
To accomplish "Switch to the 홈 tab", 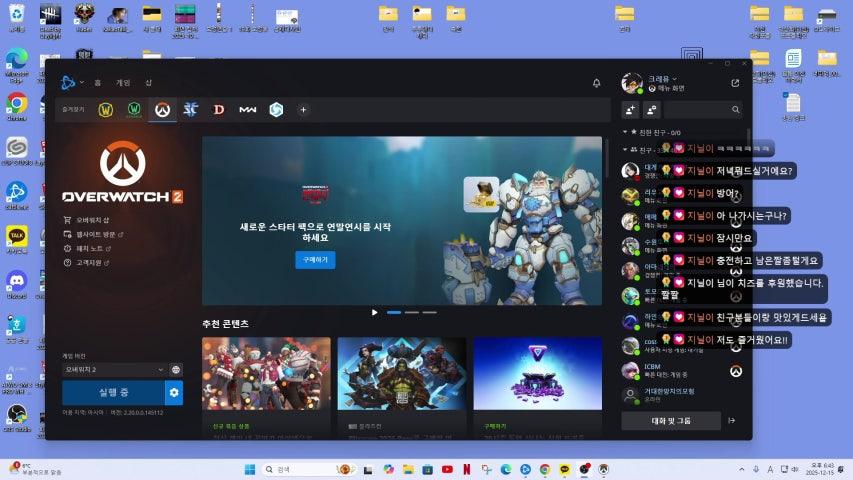I will click(x=98, y=83).
